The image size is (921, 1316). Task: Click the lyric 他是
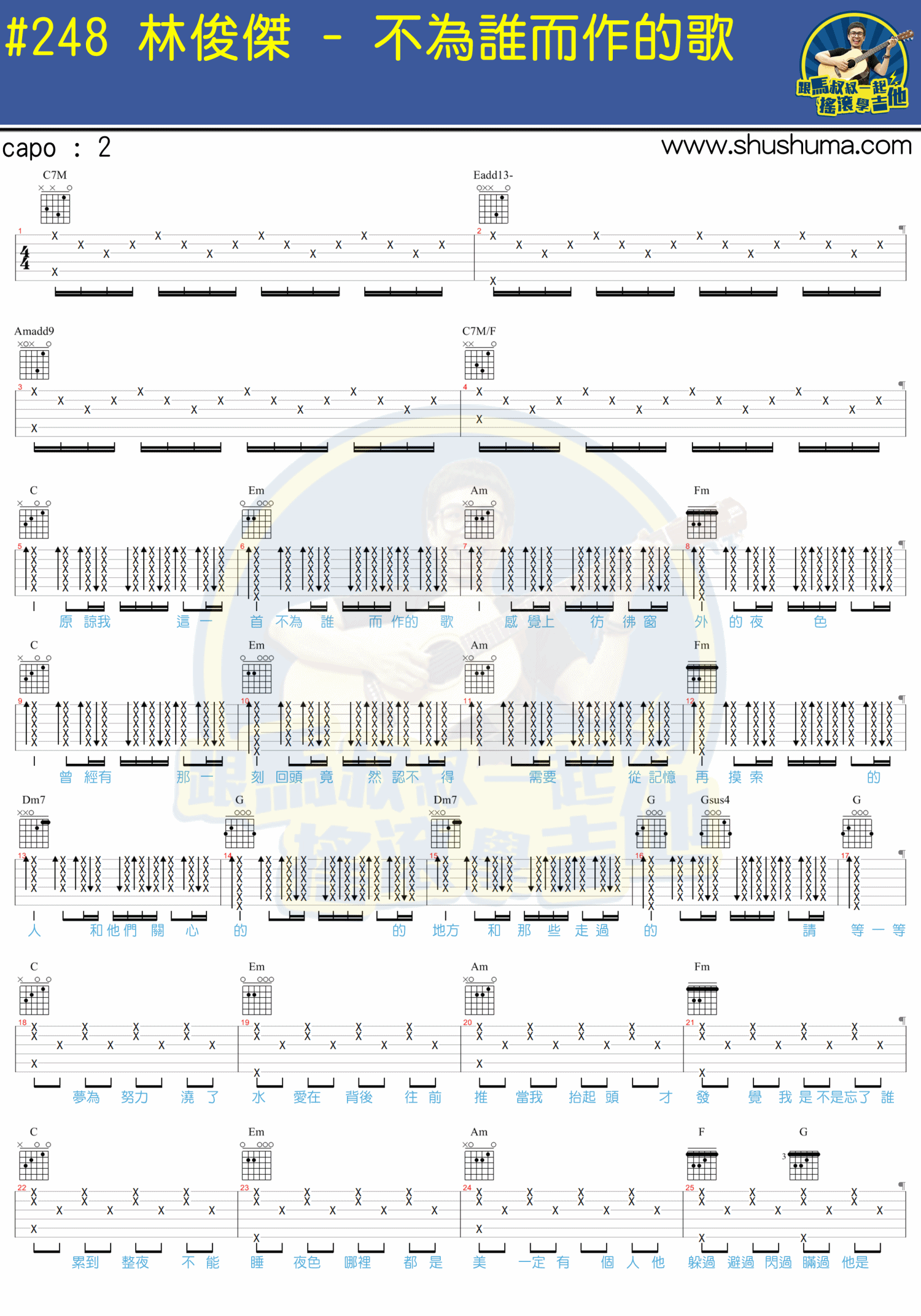855,1262
